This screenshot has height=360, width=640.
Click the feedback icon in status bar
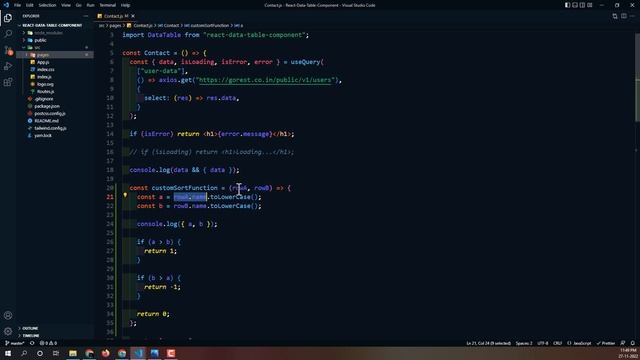pos(622,343)
